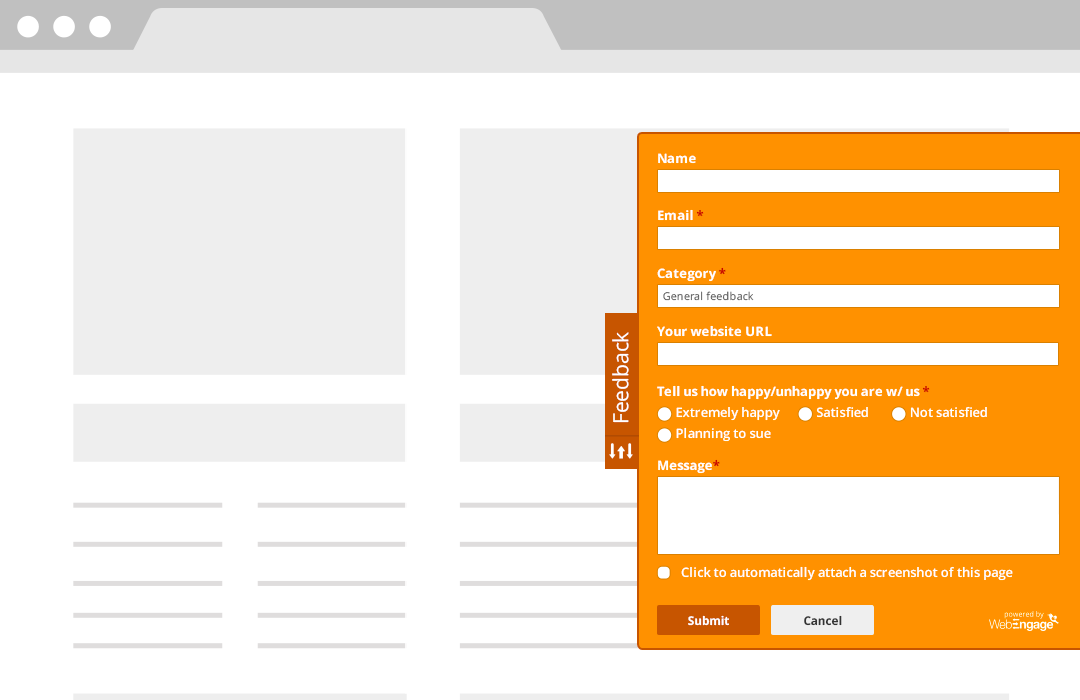
Task: Pick the Planning to sue option
Action: coord(665,435)
